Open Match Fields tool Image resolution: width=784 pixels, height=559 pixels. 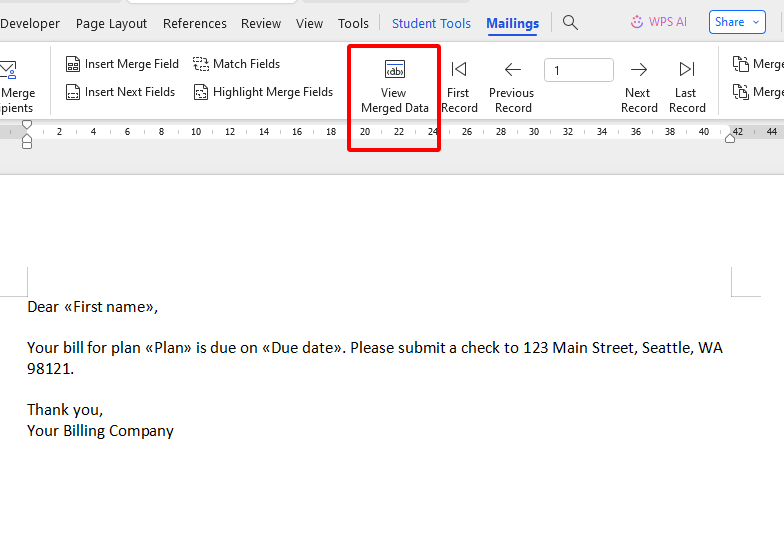click(x=201, y=64)
